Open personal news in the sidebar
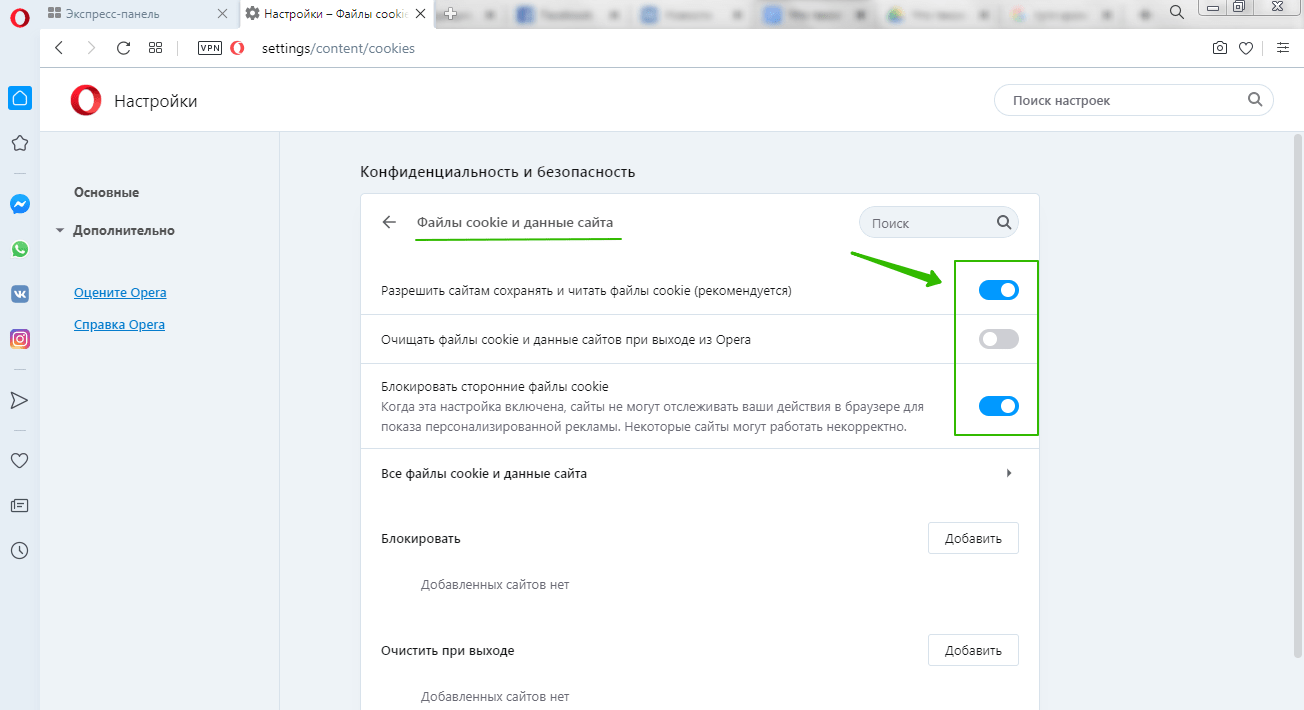Image resolution: width=1304 pixels, height=710 pixels. (x=19, y=506)
